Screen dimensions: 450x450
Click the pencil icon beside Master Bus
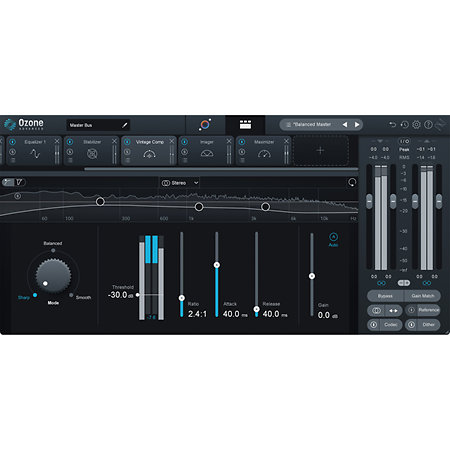[125, 125]
